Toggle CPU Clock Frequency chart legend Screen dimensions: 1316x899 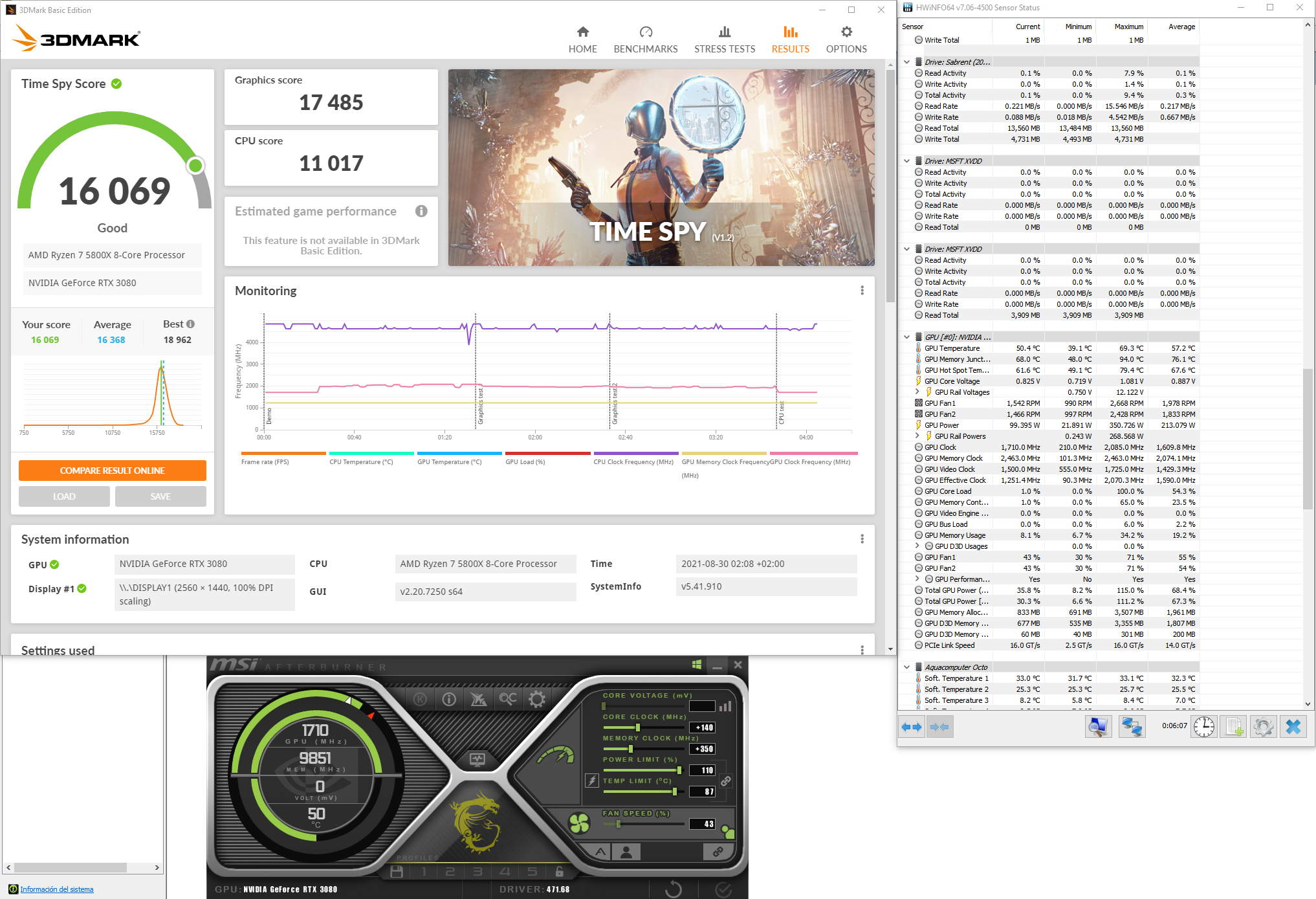click(x=636, y=458)
